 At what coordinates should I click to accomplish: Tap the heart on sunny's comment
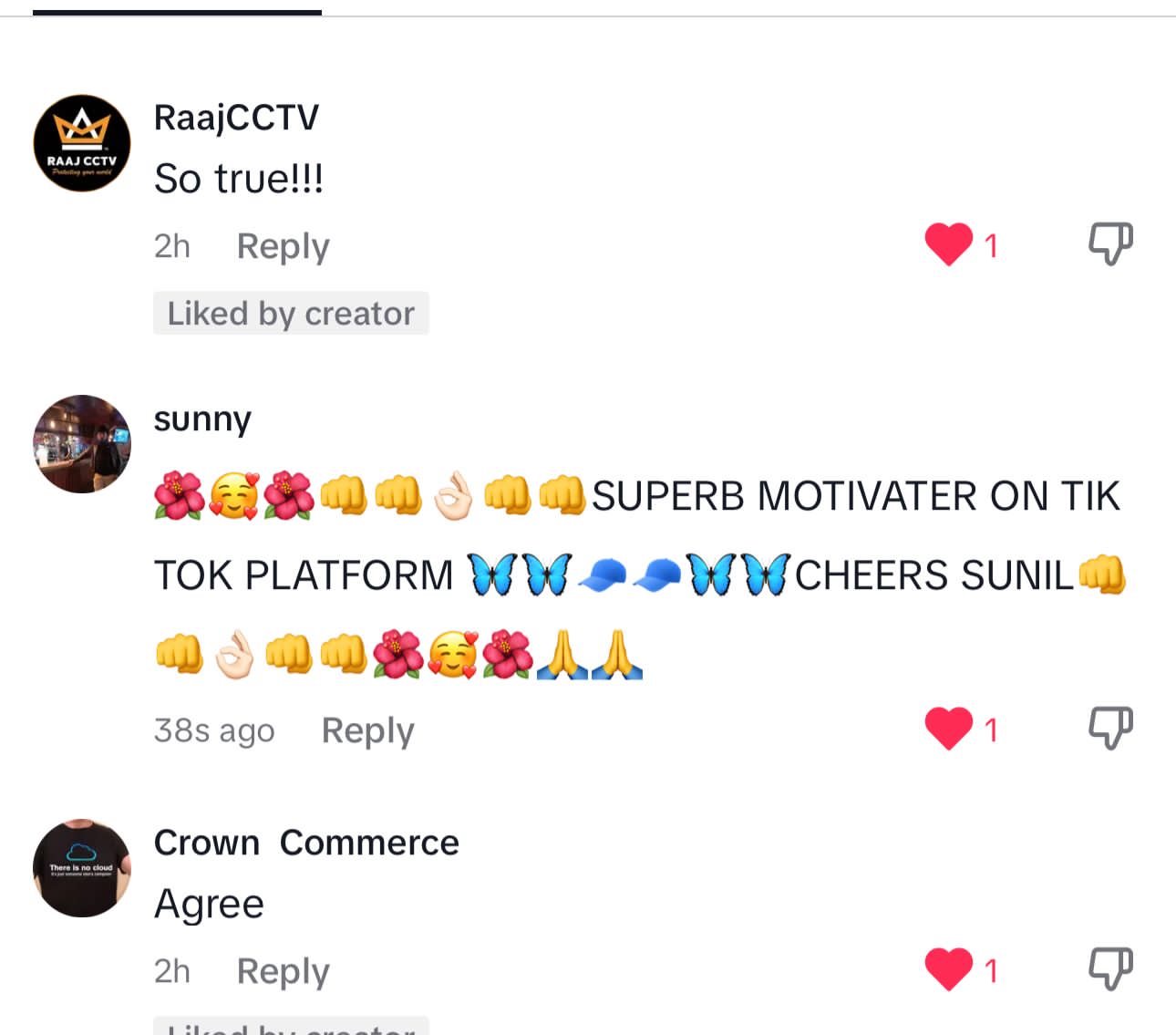point(949,729)
